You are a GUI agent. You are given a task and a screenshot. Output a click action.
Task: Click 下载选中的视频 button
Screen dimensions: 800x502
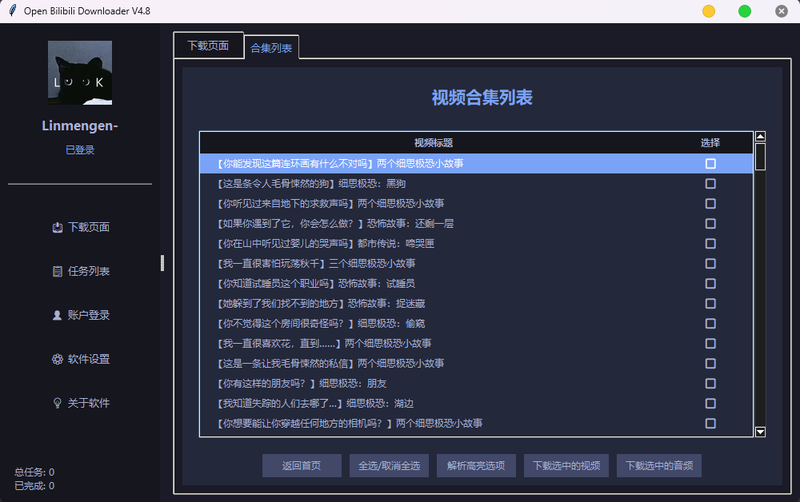click(566, 465)
